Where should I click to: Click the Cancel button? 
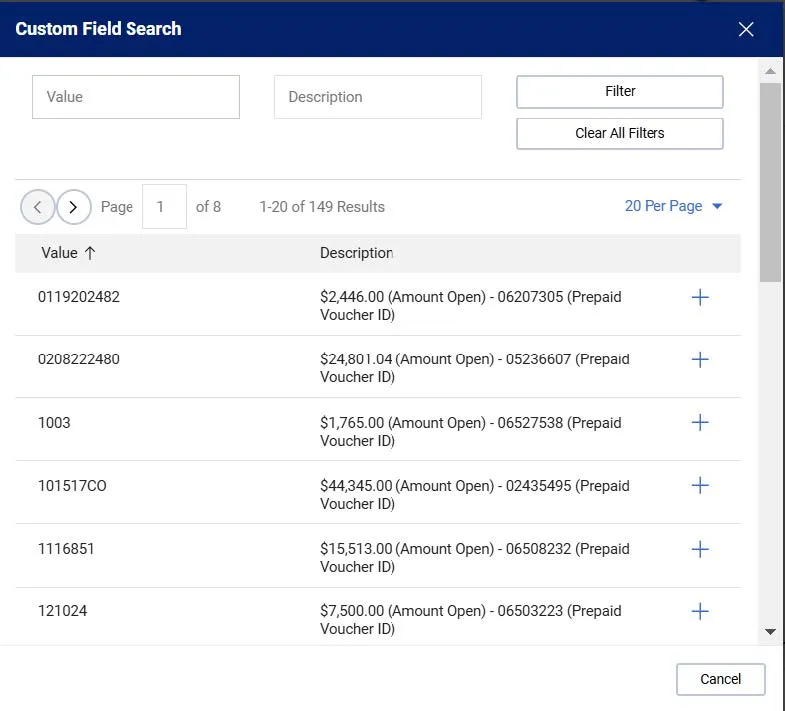pyautogui.click(x=720, y=679)
